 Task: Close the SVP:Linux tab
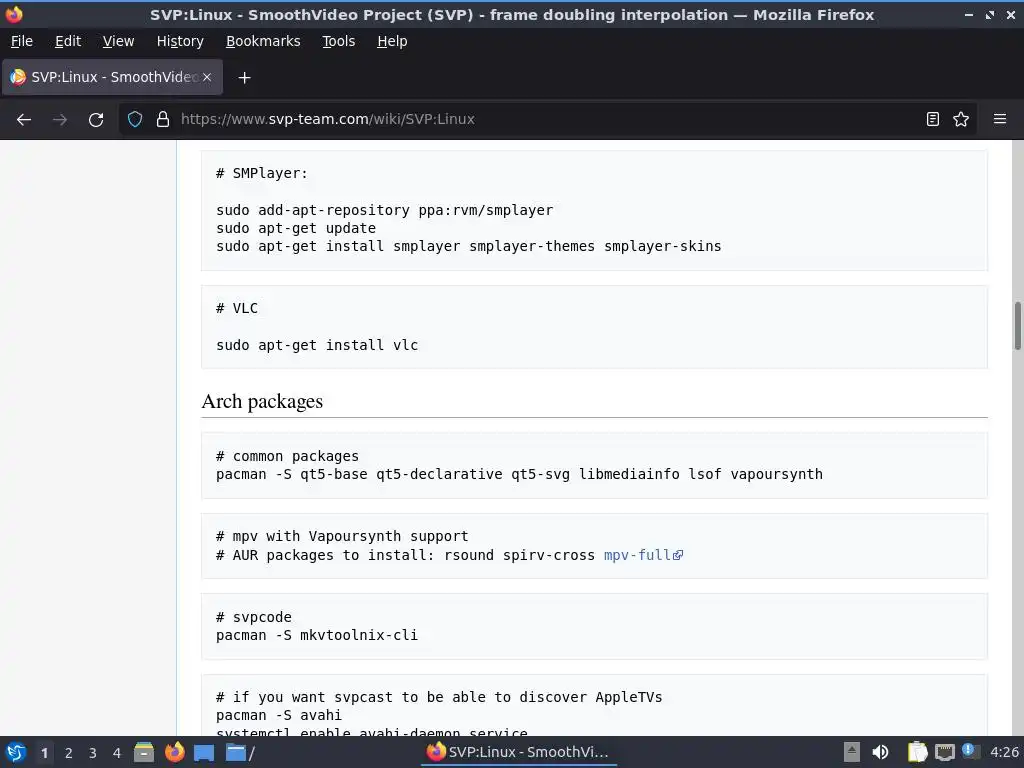207,77
